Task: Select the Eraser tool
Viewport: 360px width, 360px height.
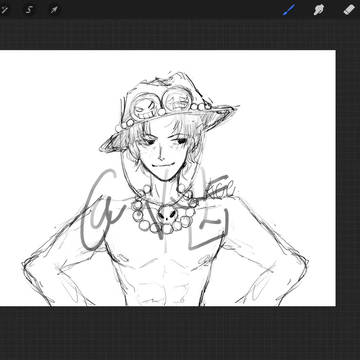Action: coord(349,10)
